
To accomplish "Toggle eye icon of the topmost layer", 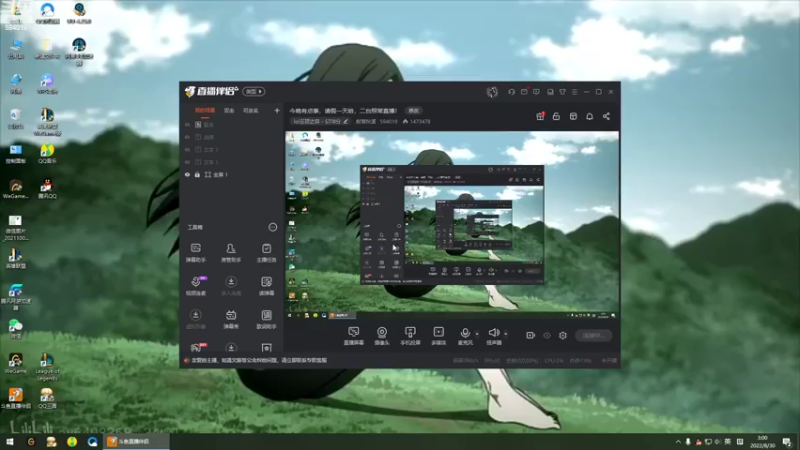I will point(187,124).
